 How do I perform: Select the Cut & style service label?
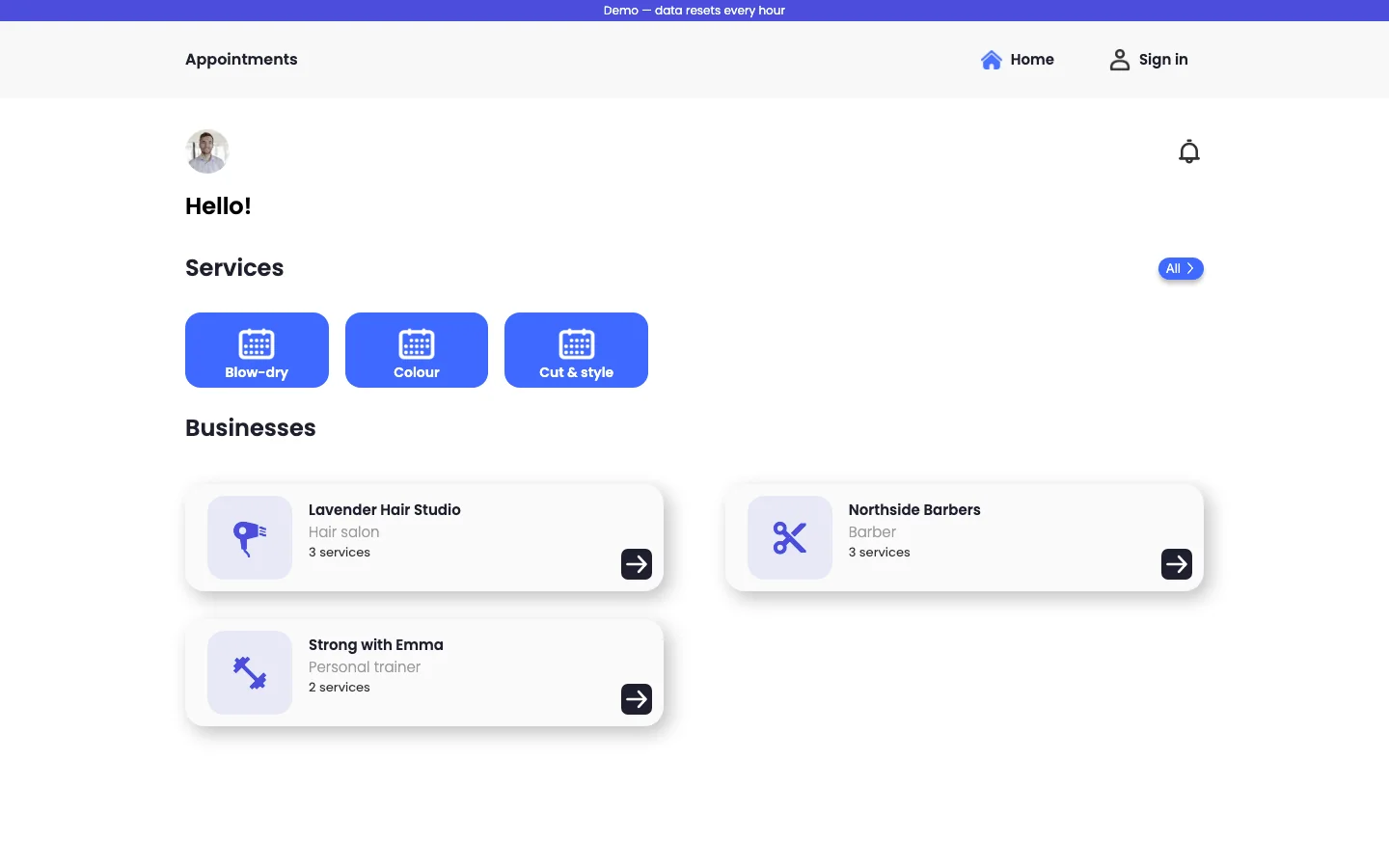[577, 372]
